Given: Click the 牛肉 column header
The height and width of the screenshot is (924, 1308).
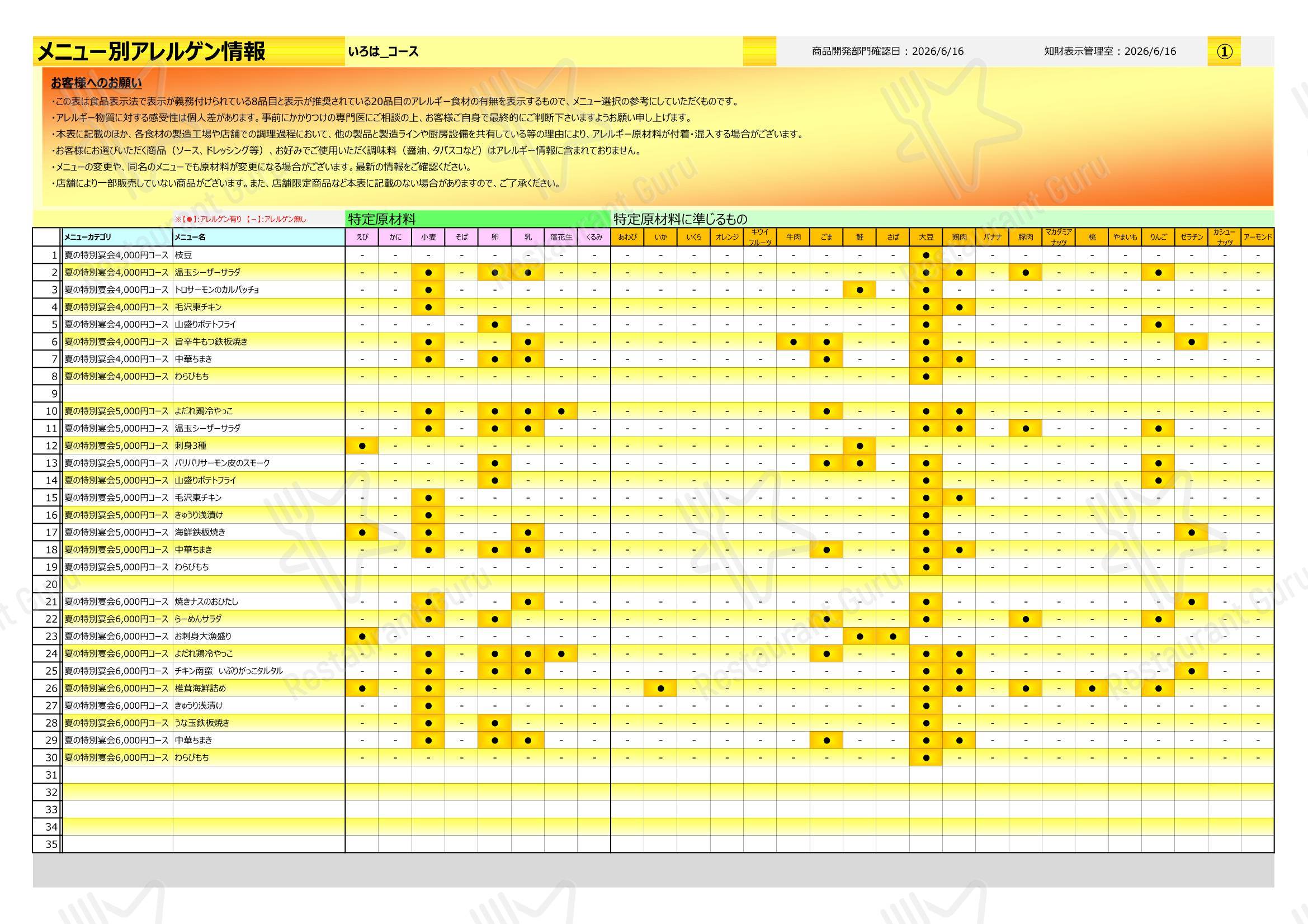Looking at the screenshot, I should point(794,237).
